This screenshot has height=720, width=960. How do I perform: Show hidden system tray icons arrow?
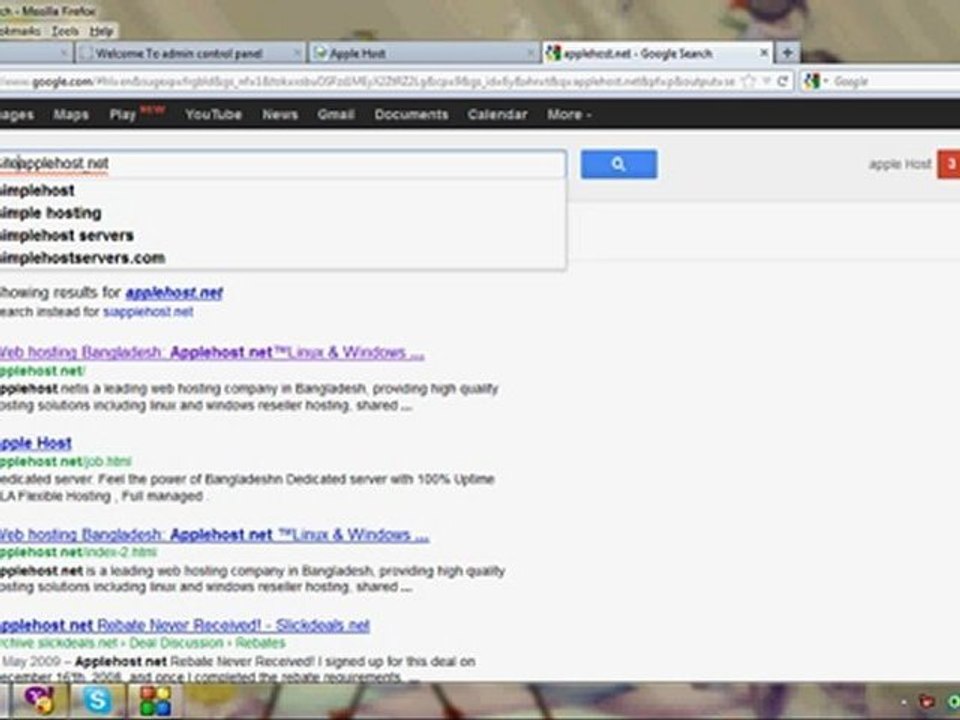(904, 702)
